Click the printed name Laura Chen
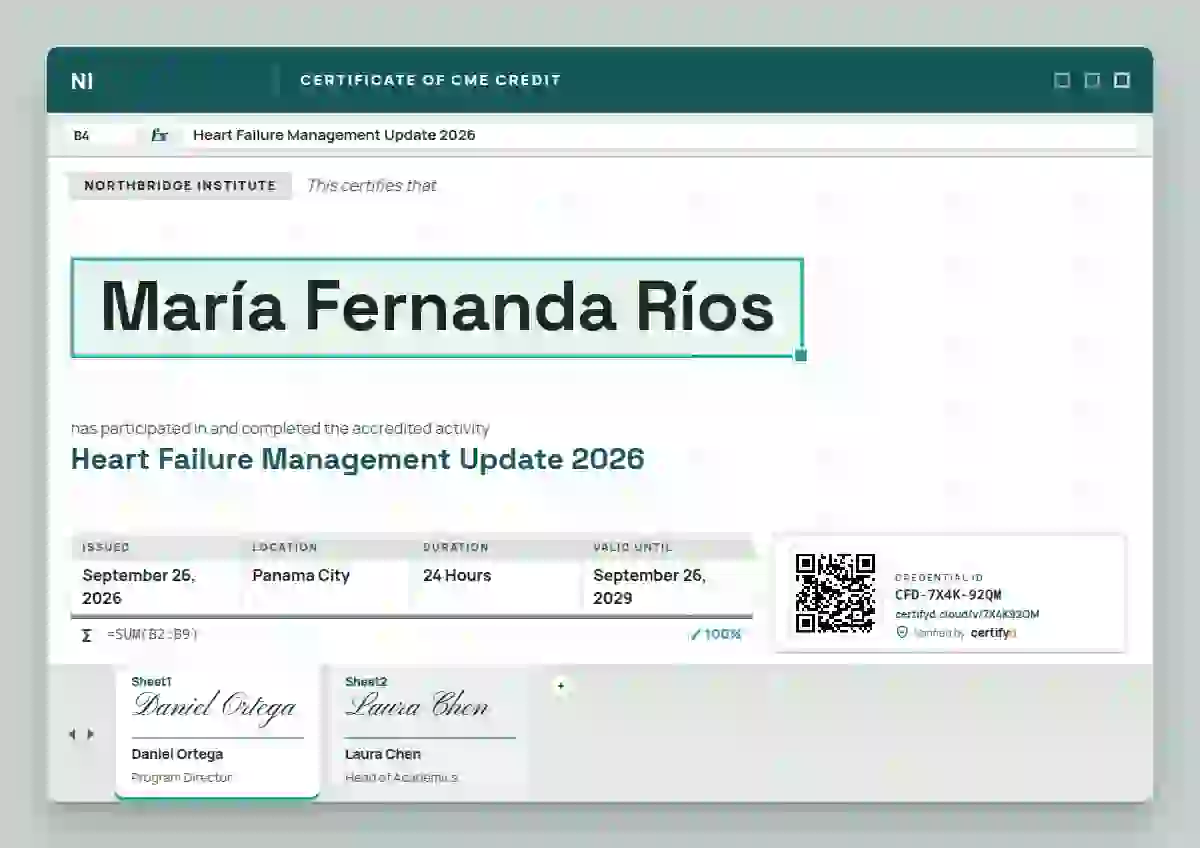Image resolution: width=1200 pixels, height=848 pixels. coord(383,755)
